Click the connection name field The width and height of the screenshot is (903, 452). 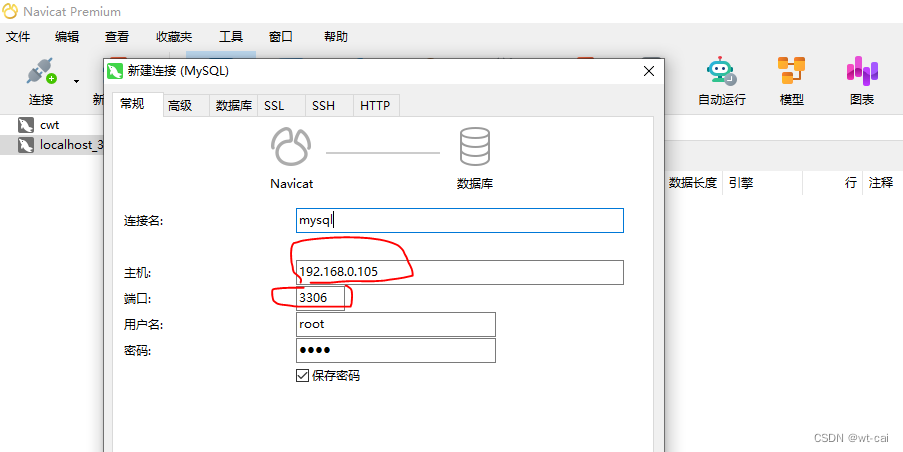click(x=460, y=221)
